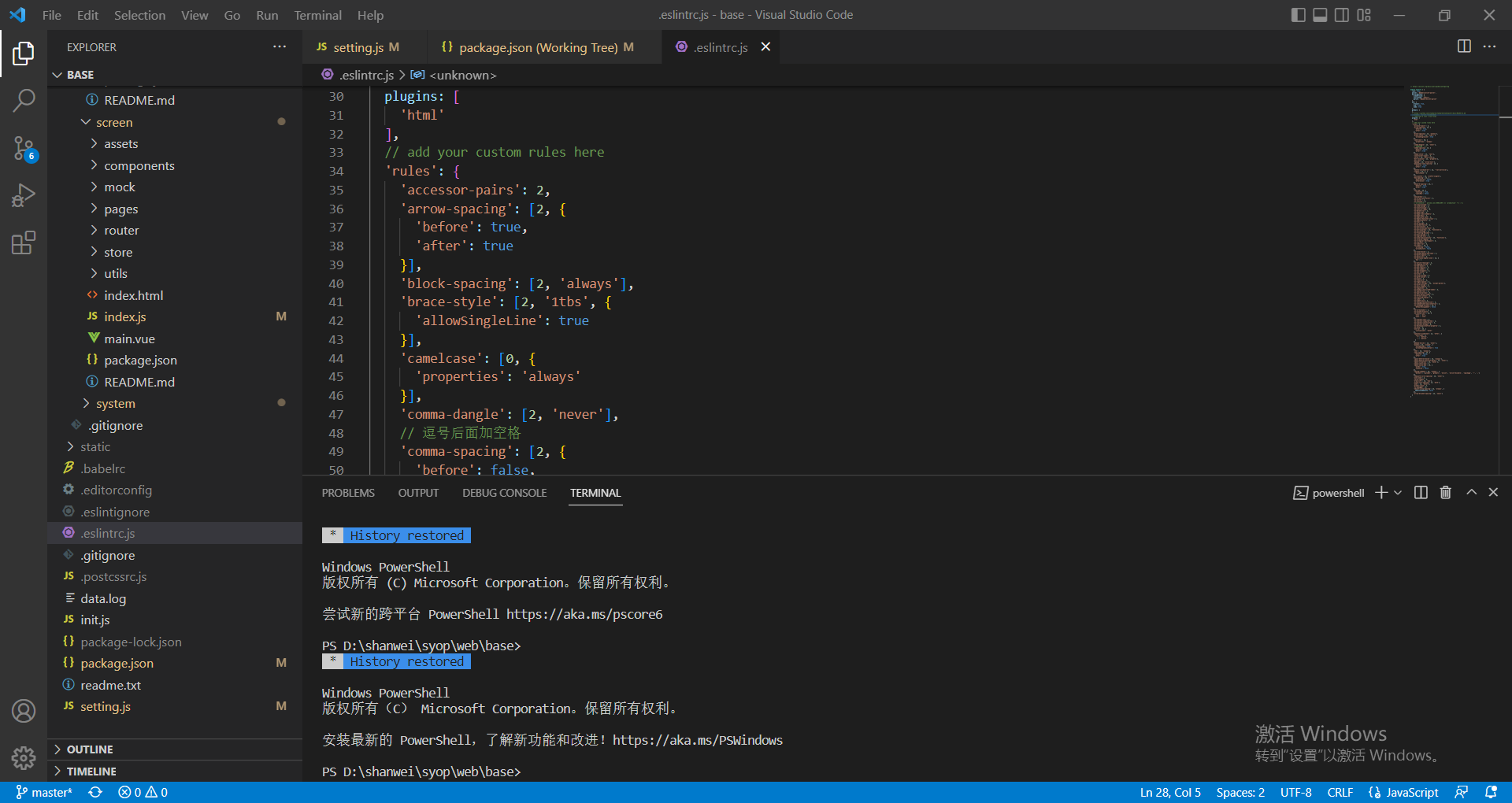Split the terminal panel
1512x803 pixels.
(1421, 493)
